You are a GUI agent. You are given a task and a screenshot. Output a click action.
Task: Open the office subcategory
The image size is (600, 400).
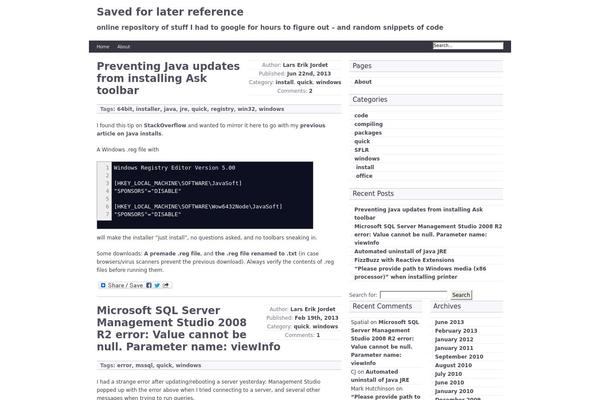click(x=364, y=176)
